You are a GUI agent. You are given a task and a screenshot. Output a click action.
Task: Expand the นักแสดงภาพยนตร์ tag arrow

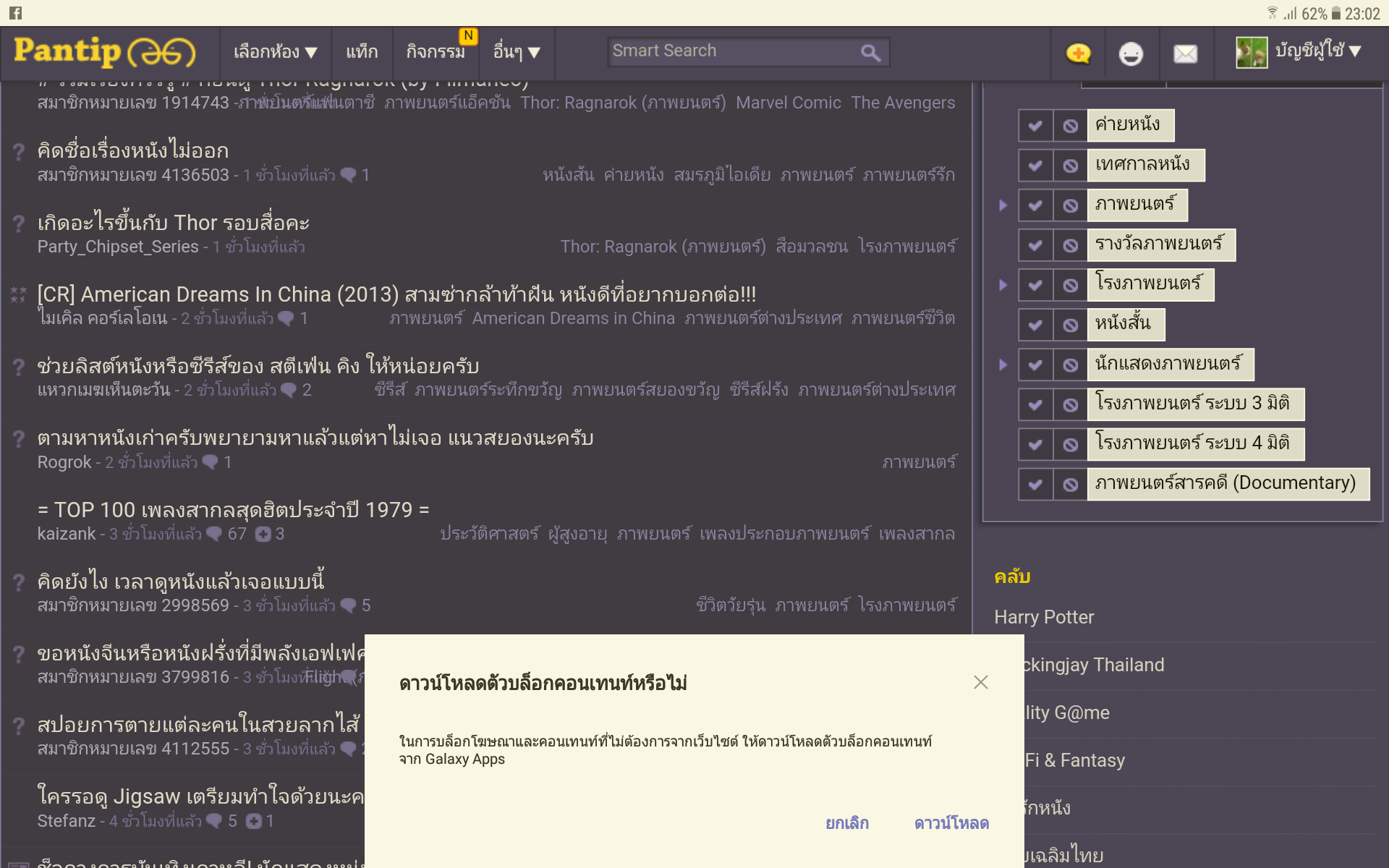pos(1003,365)
